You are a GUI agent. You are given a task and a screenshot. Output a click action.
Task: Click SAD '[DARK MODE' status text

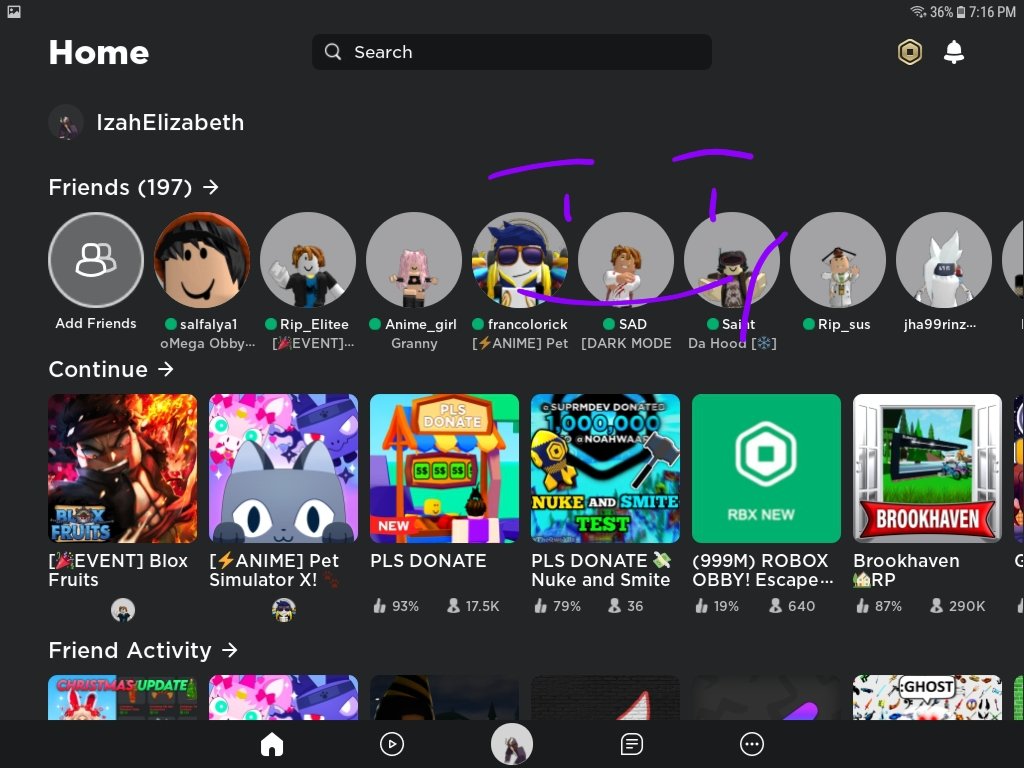626,344
